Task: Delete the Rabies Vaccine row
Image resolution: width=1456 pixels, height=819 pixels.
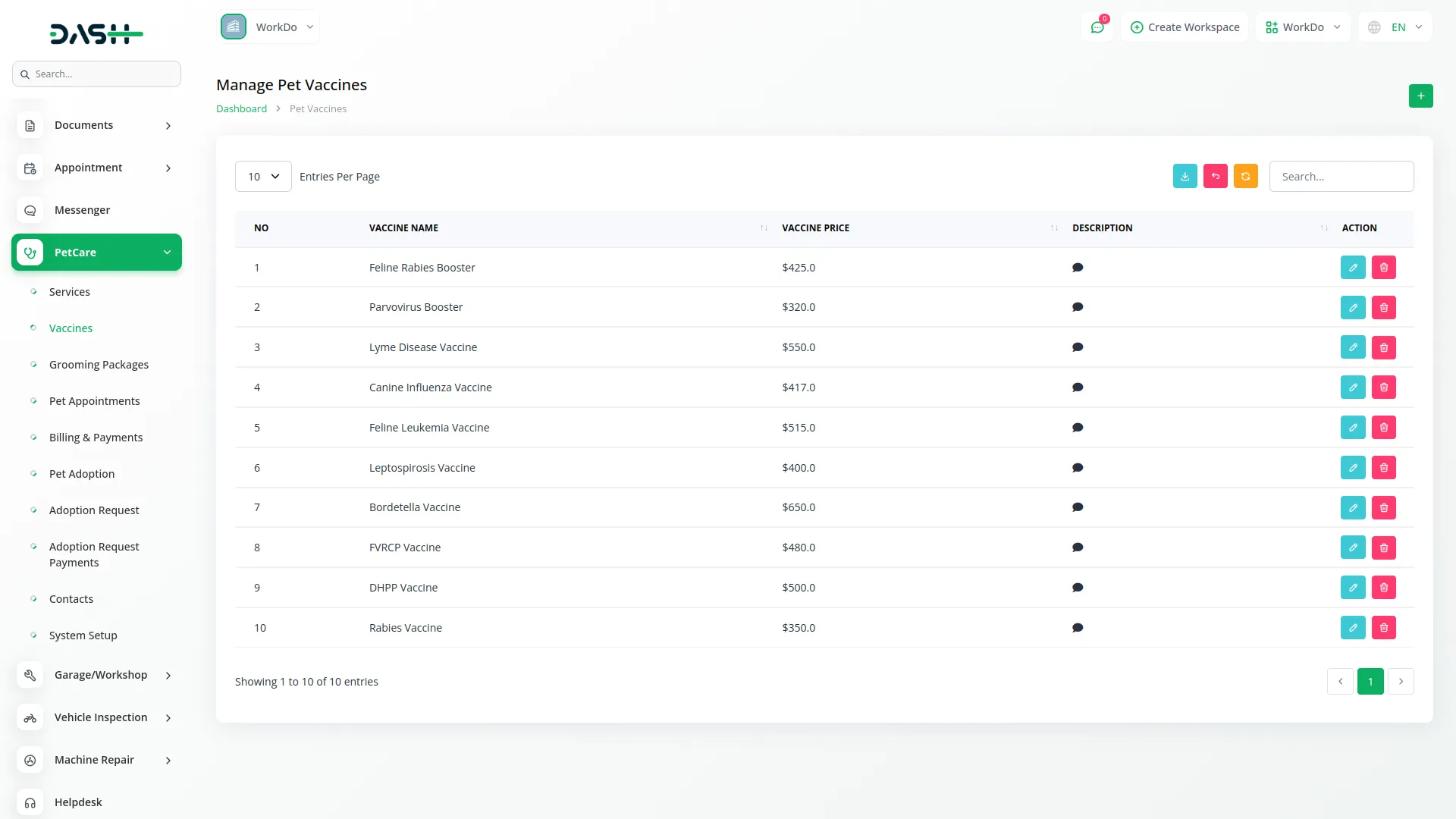Action: pyautogui.click(x=1383, y=628)
